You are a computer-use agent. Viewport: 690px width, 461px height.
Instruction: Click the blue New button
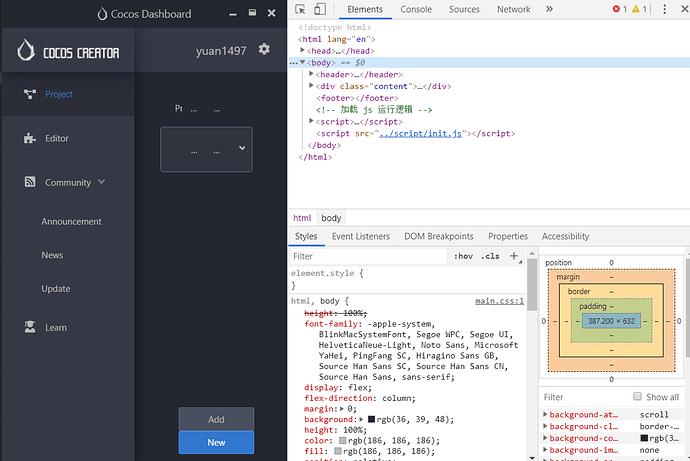point(216,442)
